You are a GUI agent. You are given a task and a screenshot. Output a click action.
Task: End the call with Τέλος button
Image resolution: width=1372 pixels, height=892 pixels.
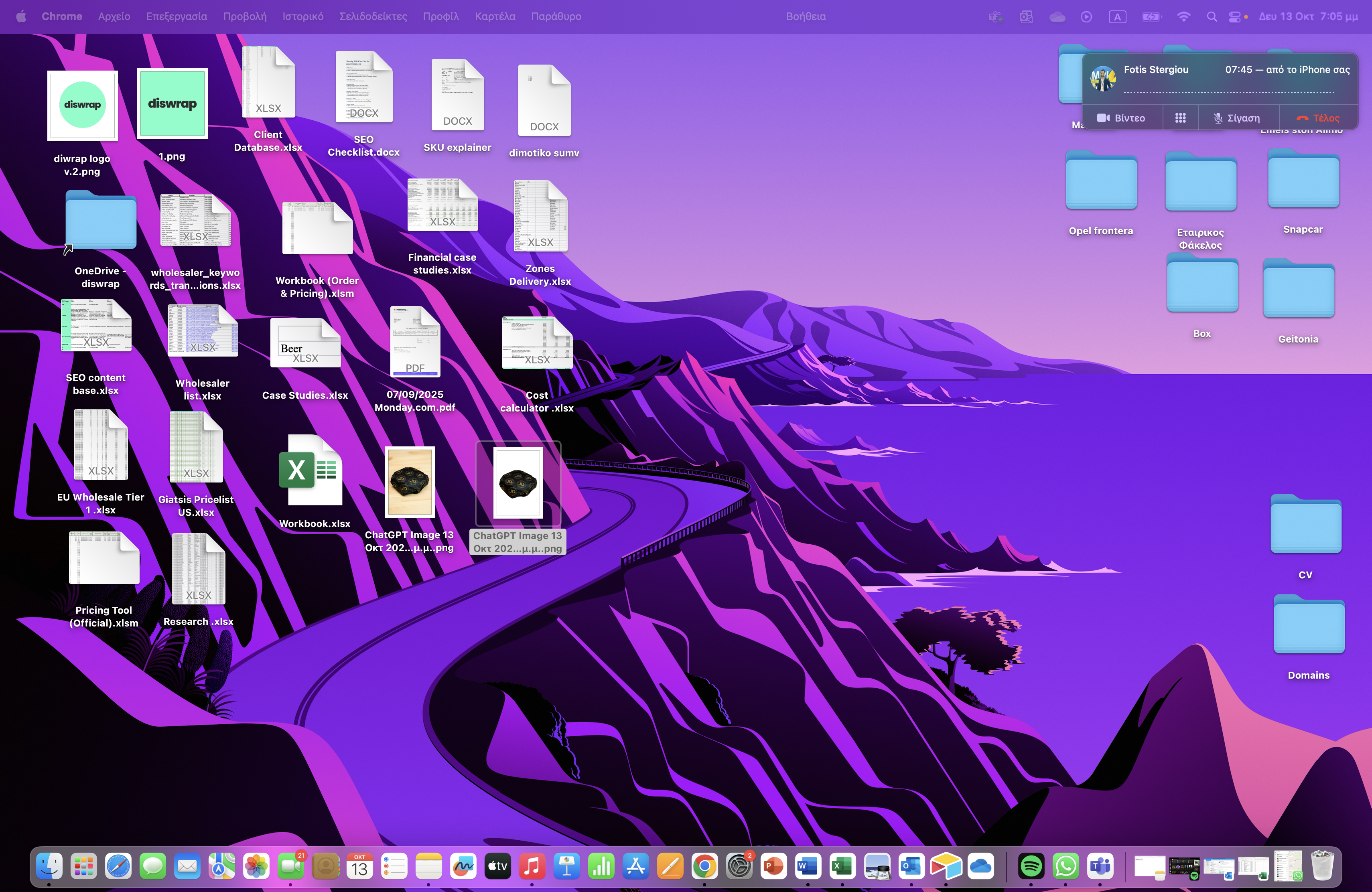tap(1318, 118)
